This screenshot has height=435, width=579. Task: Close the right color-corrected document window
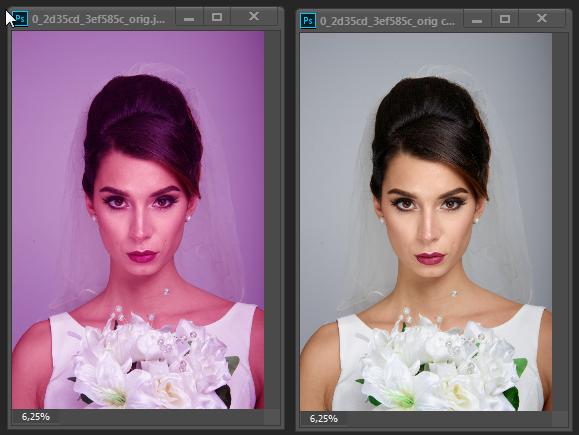(x=542, y=18)
